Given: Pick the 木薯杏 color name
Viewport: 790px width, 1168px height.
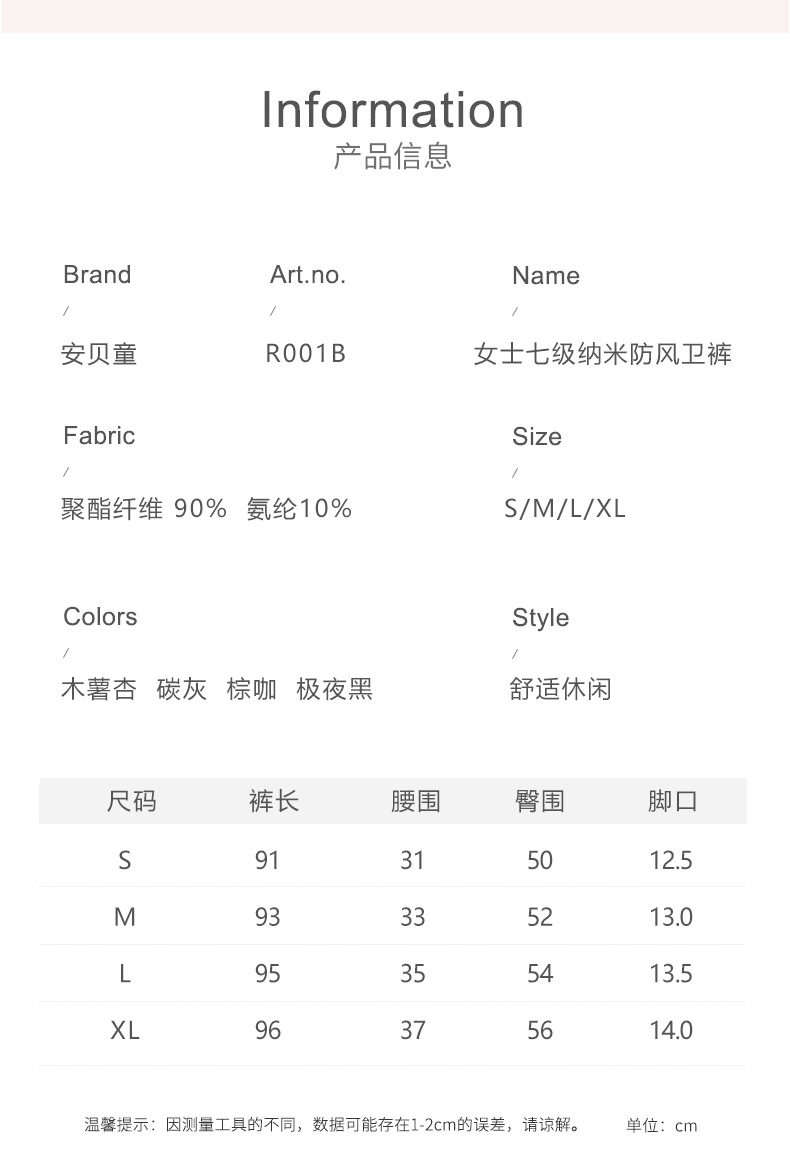Looking at the screenshot, I should click(x=99, y=690).
